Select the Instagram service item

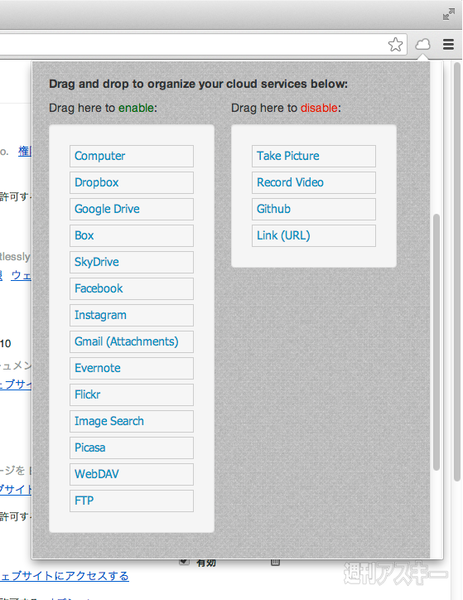coord(132,315)
